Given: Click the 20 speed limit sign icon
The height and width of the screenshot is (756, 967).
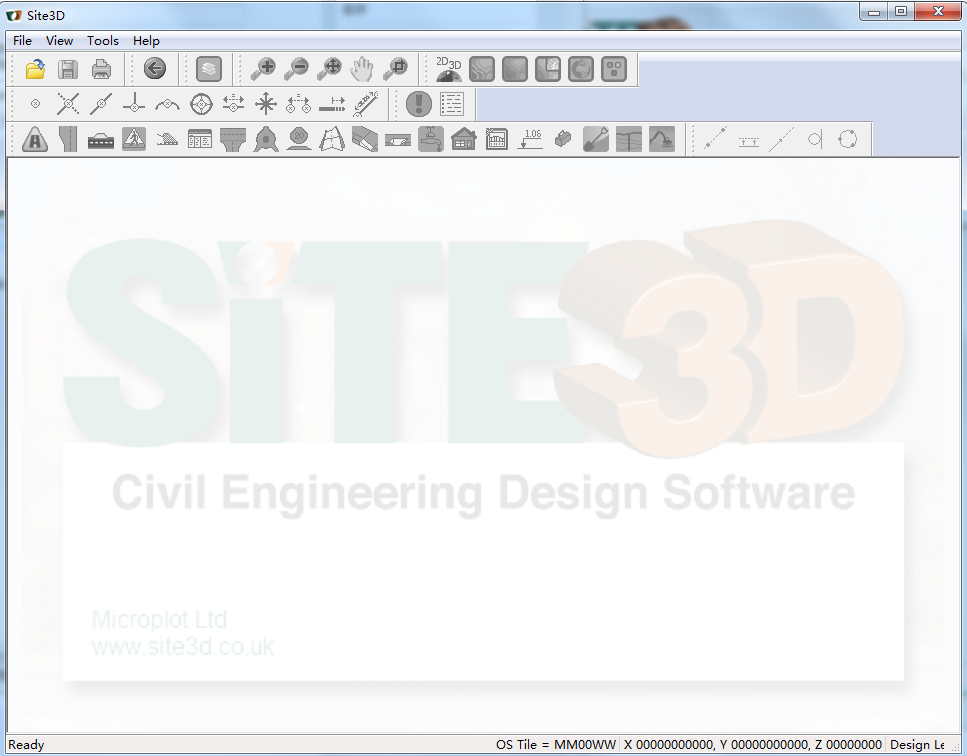Looking at the screenshot, I should click(x=299, y=139).
